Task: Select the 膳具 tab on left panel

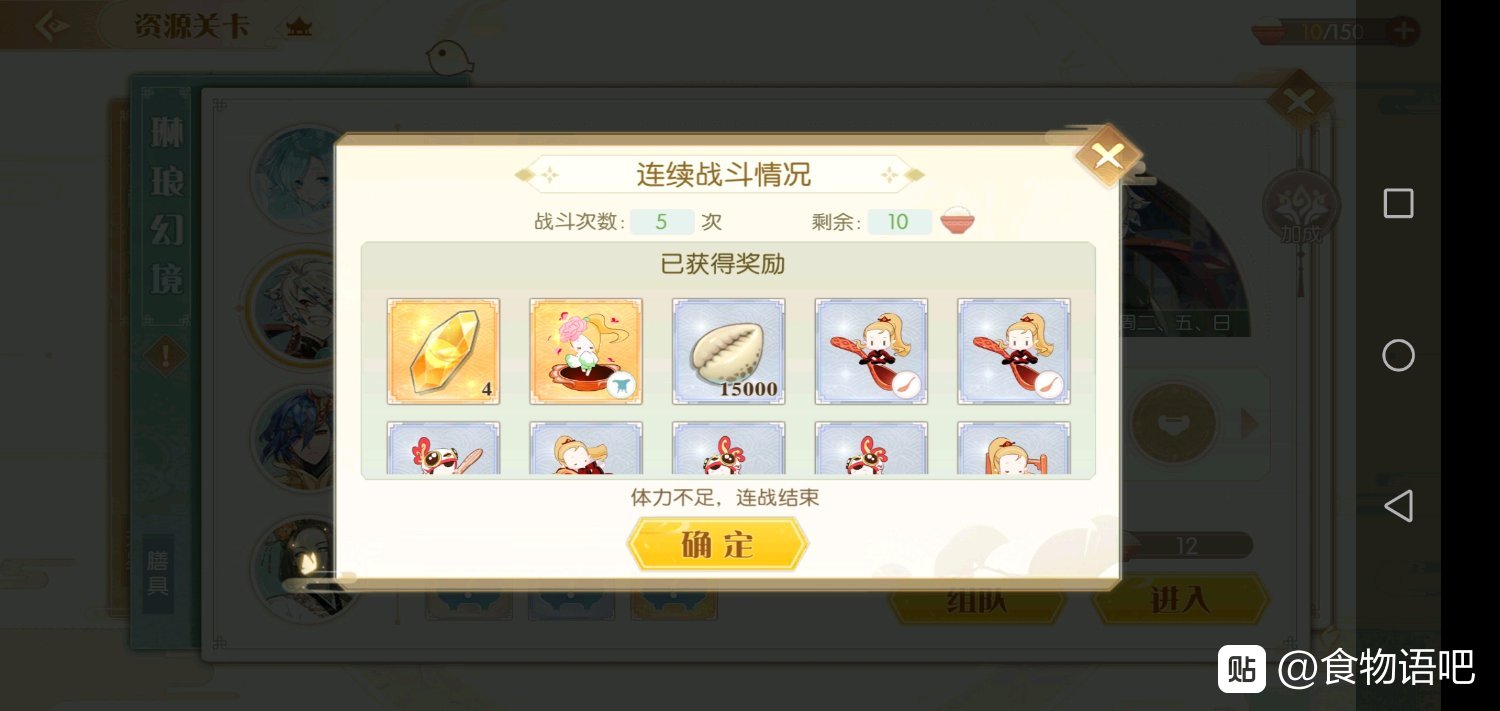Action: point(157,572)
